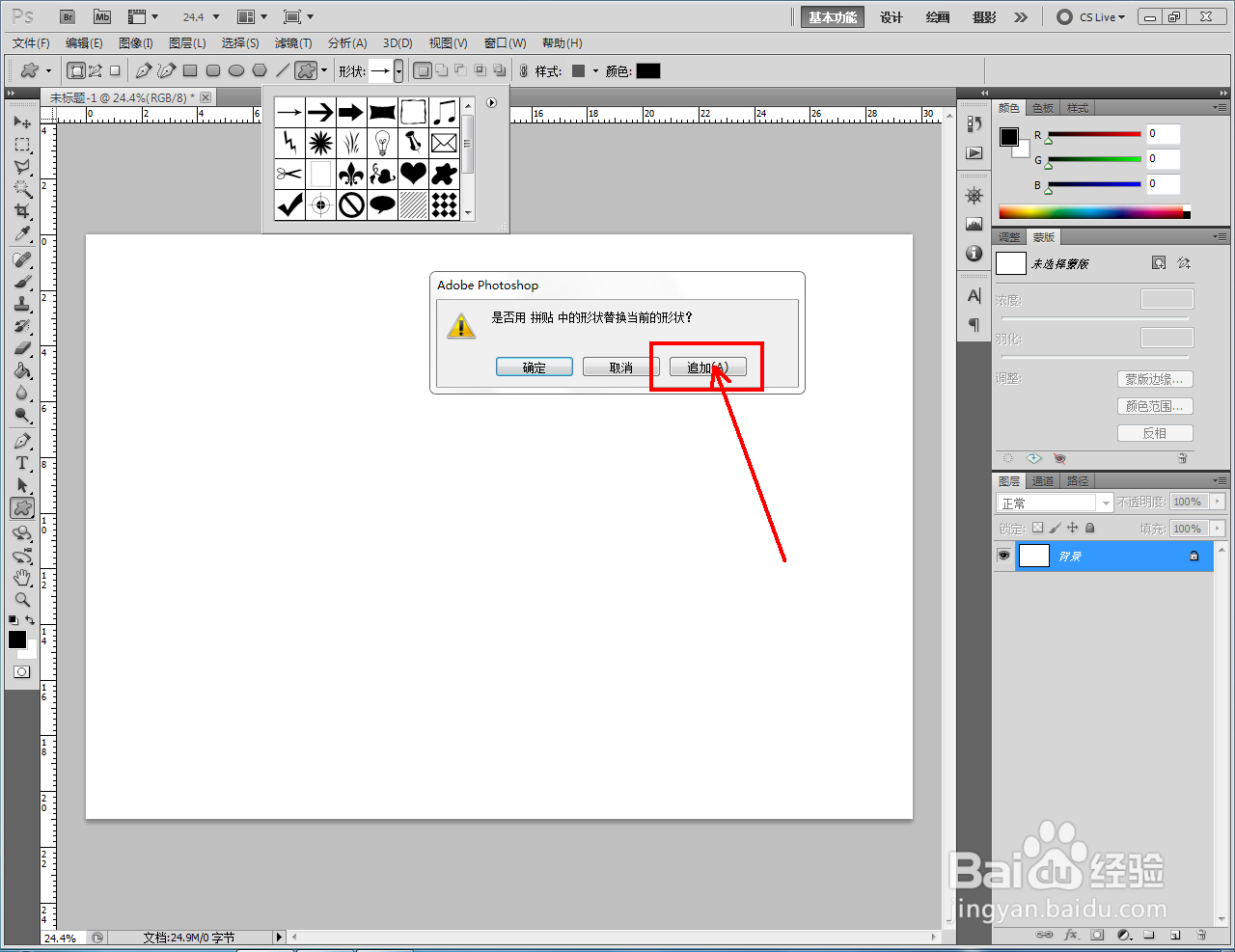Toggle lock transparent pixels

(1037, 528)
